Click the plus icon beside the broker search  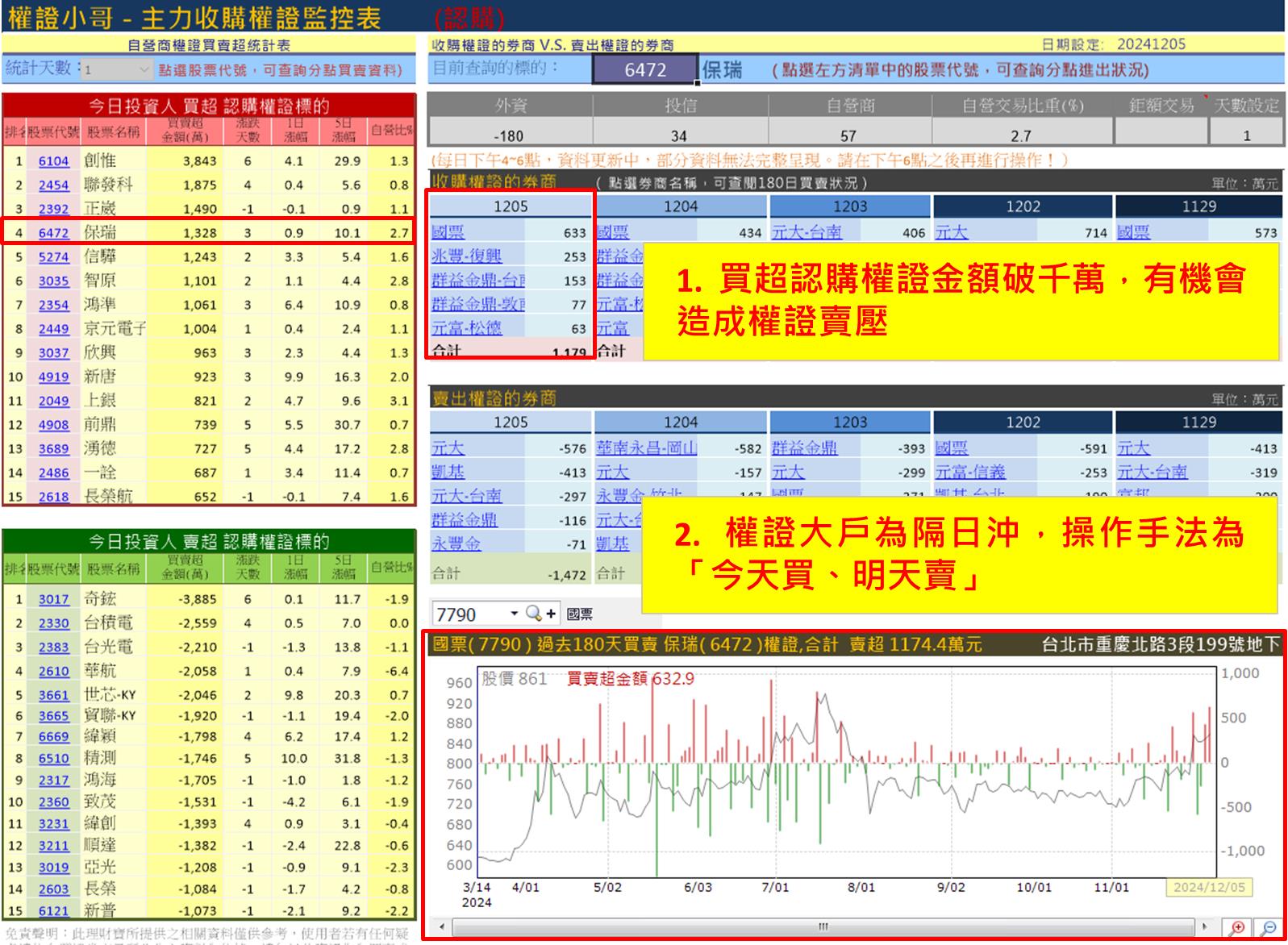(x=551, y=614)
